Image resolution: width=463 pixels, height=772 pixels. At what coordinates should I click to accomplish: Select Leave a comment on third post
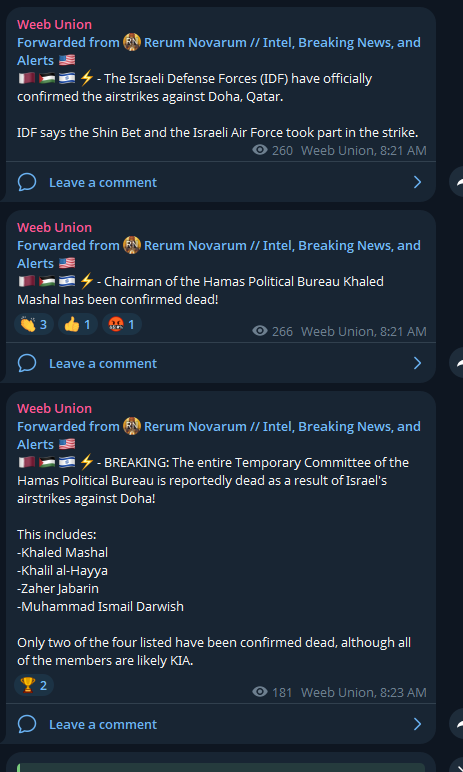[x=103, y=724]
